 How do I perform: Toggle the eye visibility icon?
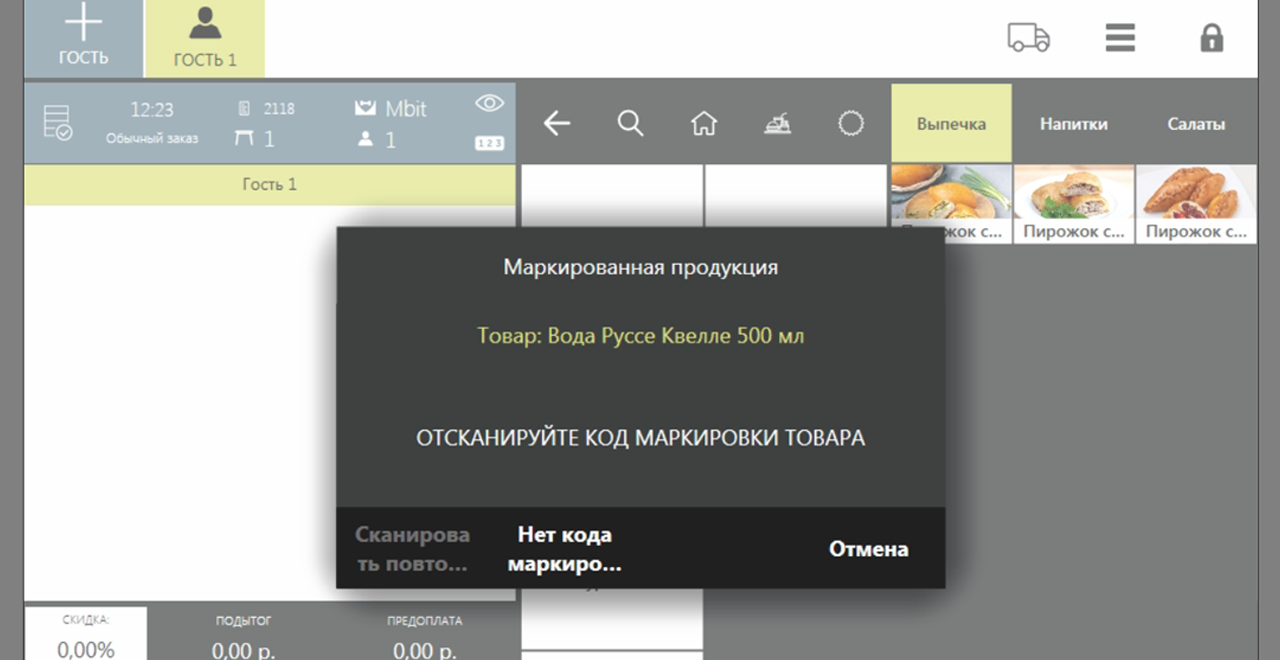(488, 103)
